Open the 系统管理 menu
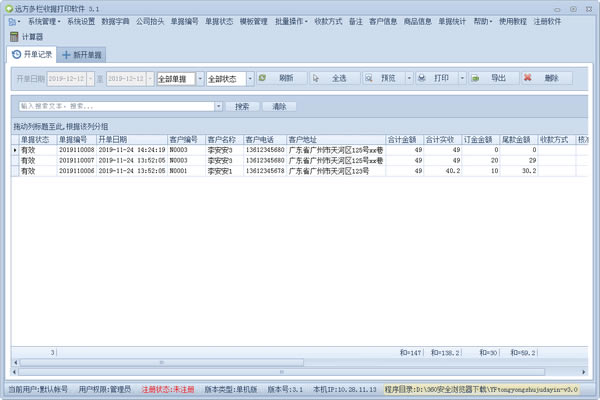 tap(44, 21)
